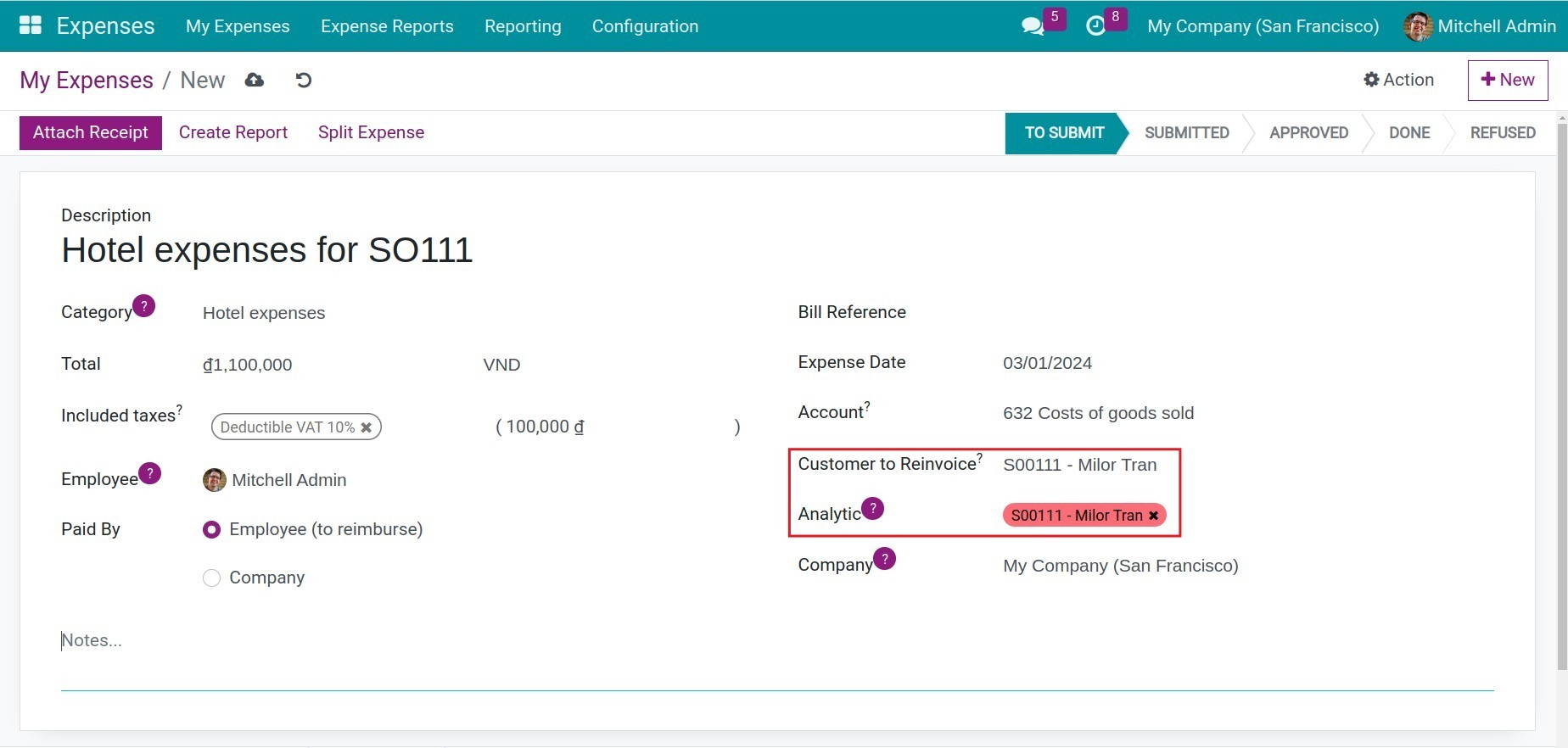
Task: Show help tooltip next to Category label
Action: pyautogui.click(x=144, y=306)
